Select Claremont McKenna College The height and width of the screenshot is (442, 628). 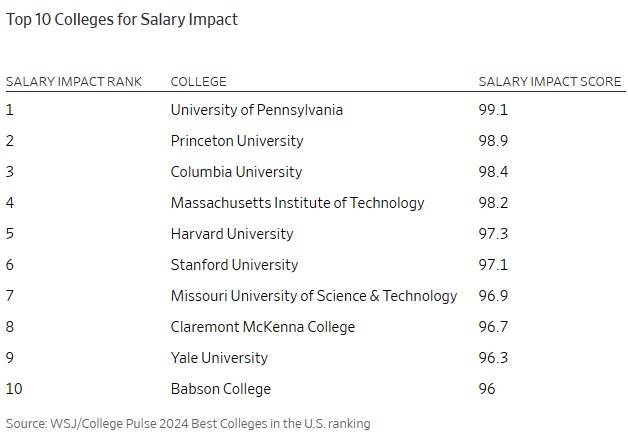(x=263, y=327)
